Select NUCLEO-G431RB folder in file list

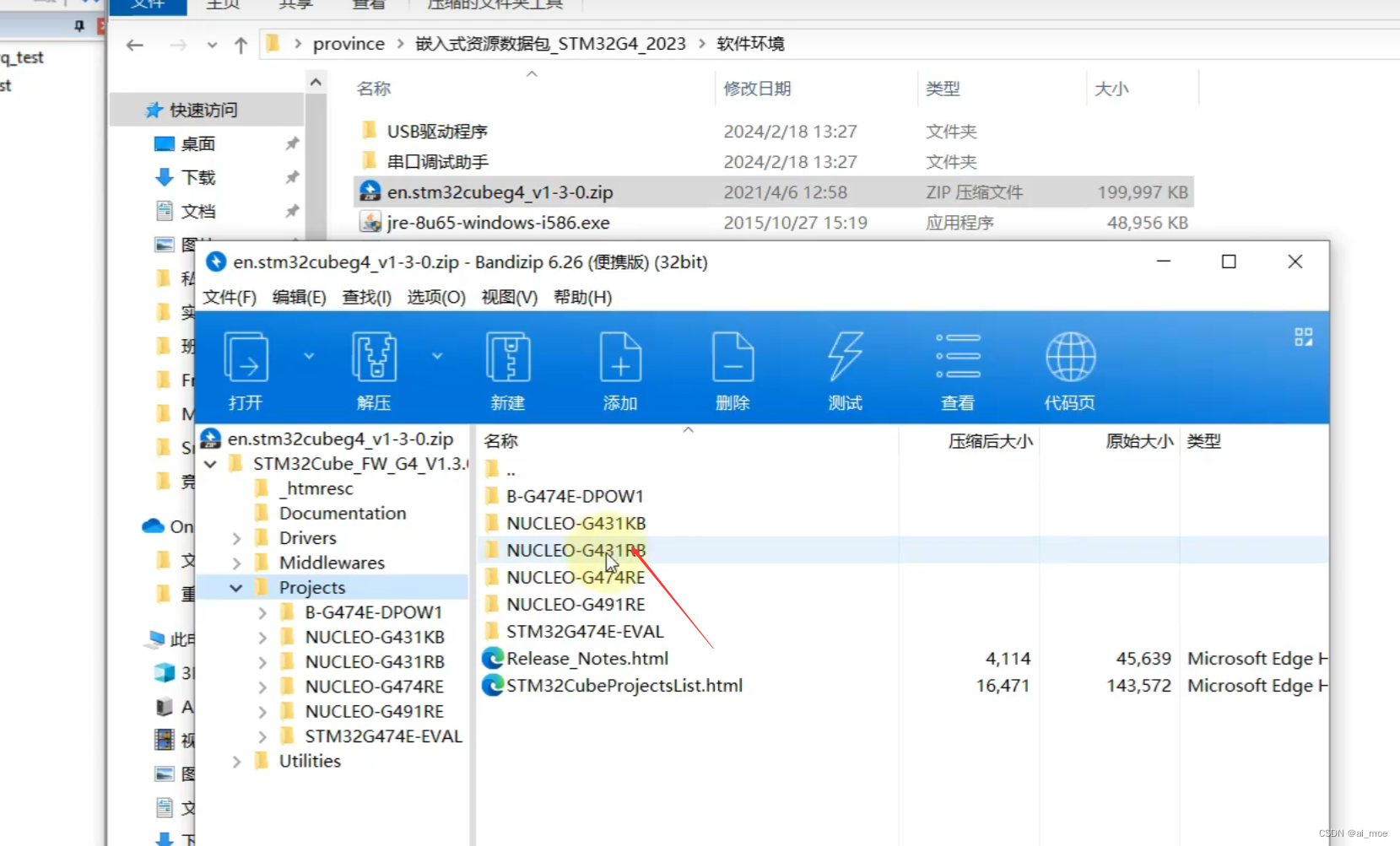pyautogui.click(x=576, y=550)
